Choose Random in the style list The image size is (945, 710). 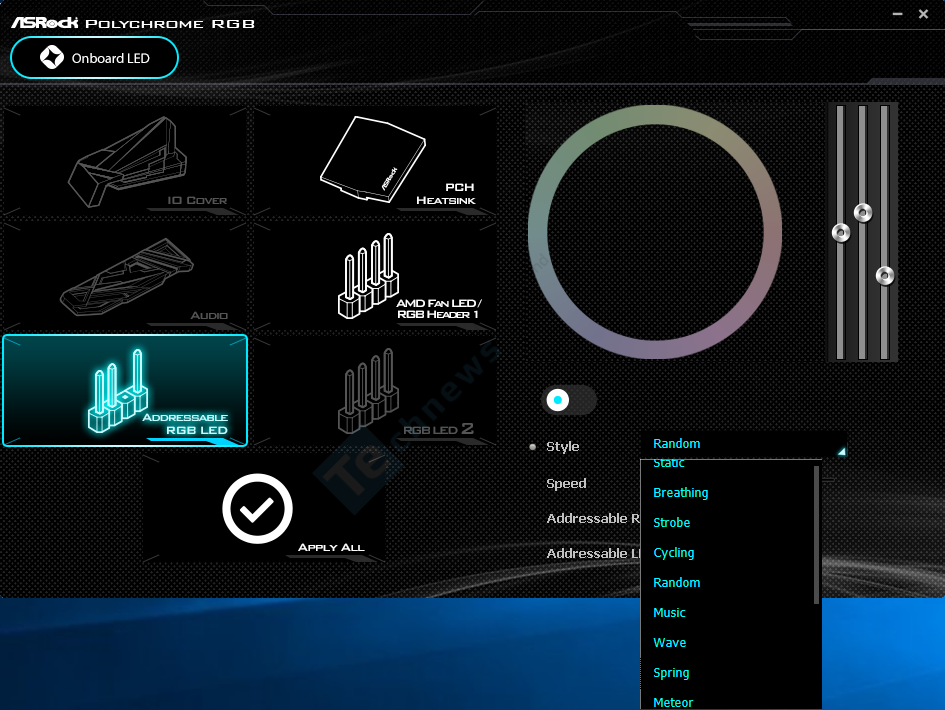pos(676,583)
